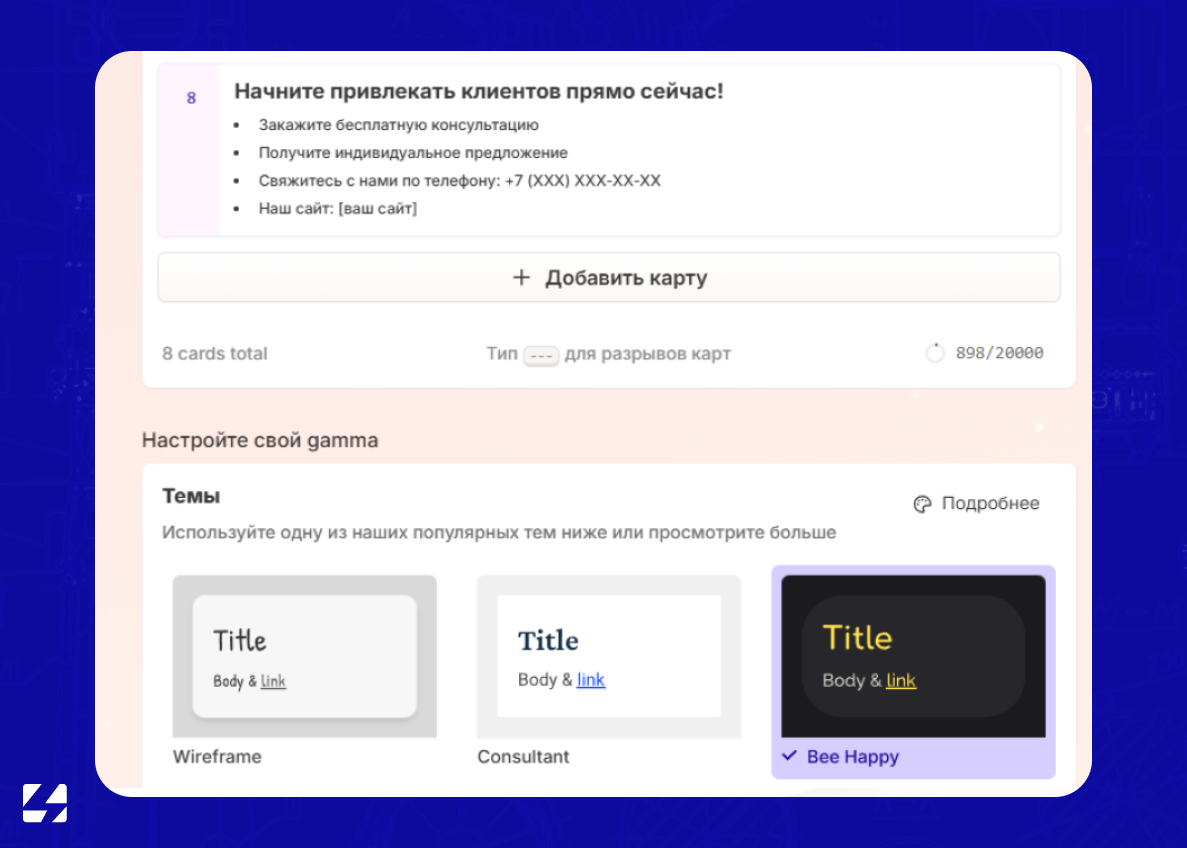The height and width of the screenshot is (848, 1187).
Task: Select the card number 8 handle
Action: coord(190,98)
